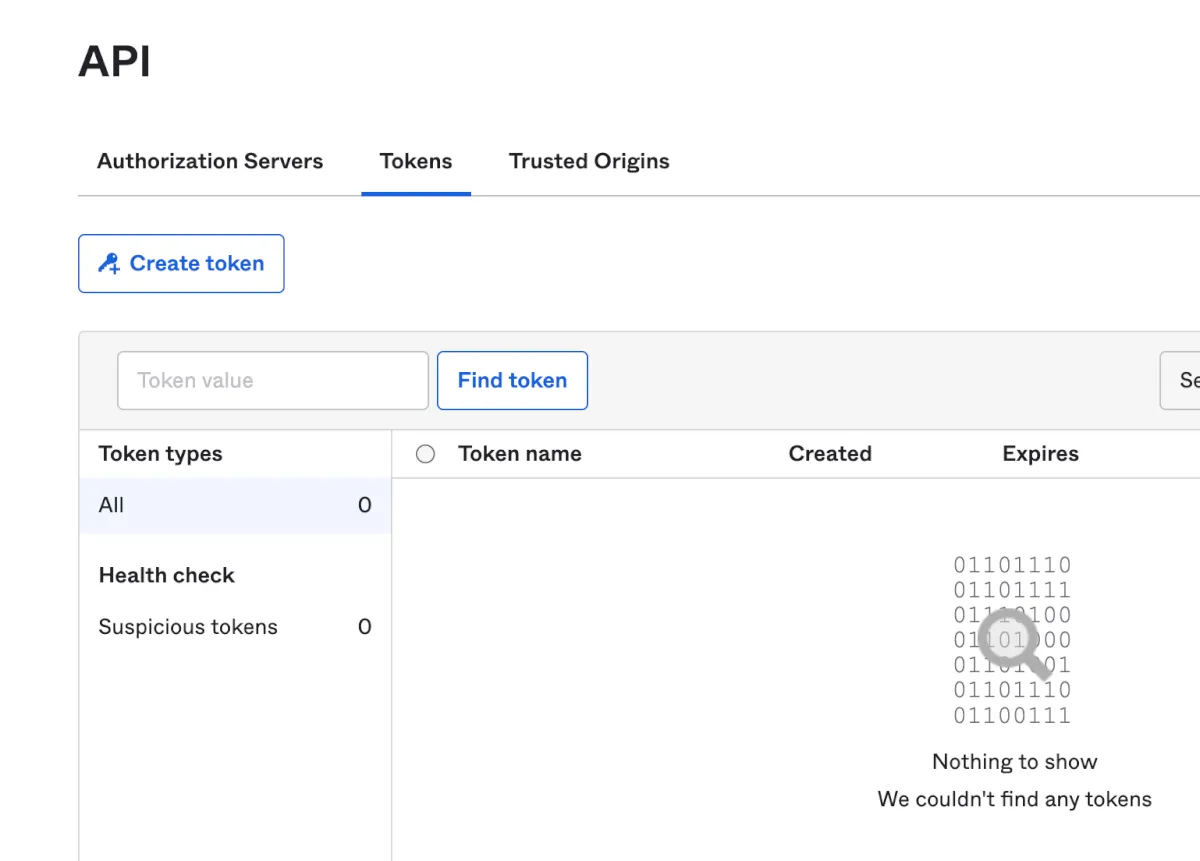
Task: Click the count next to Suspicious tokens
Action: pyautogui.click(x=364, y=627)
